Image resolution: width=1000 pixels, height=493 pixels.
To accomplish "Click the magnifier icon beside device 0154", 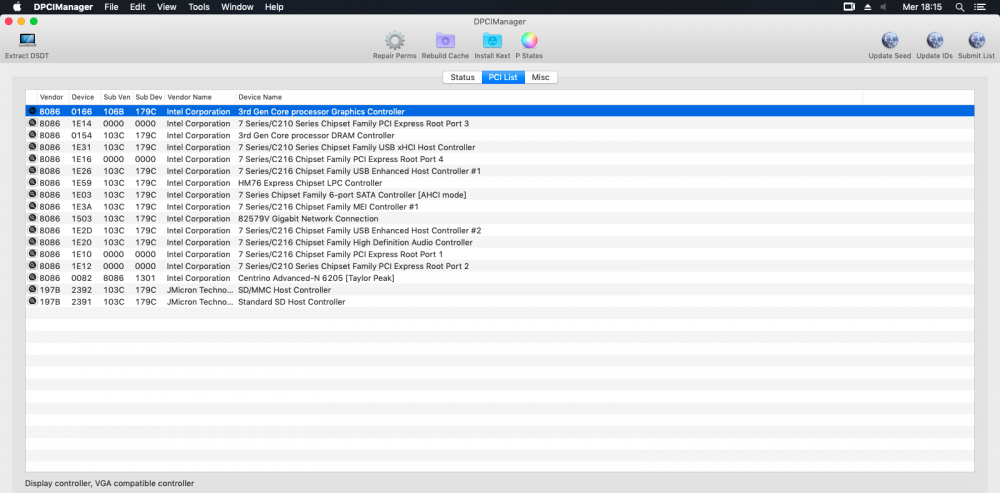I will click(32, 135).
